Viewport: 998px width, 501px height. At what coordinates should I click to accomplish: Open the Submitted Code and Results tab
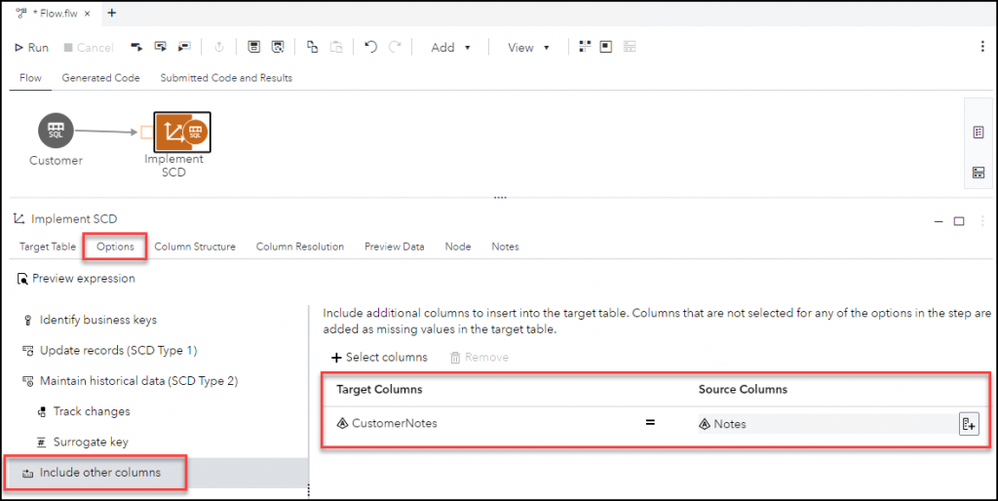click(x=226, y=77)
